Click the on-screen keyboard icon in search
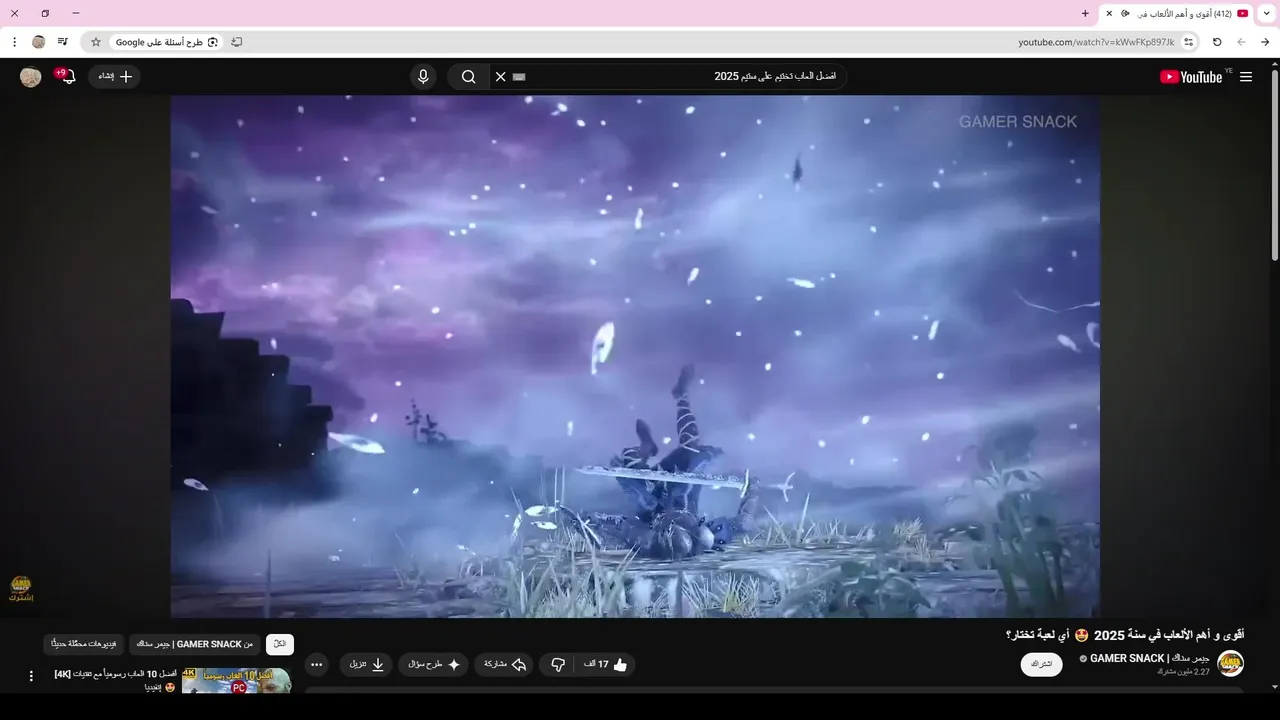Image resolution: width=1280 pixels, height=720 pixels. coord(519,77)
